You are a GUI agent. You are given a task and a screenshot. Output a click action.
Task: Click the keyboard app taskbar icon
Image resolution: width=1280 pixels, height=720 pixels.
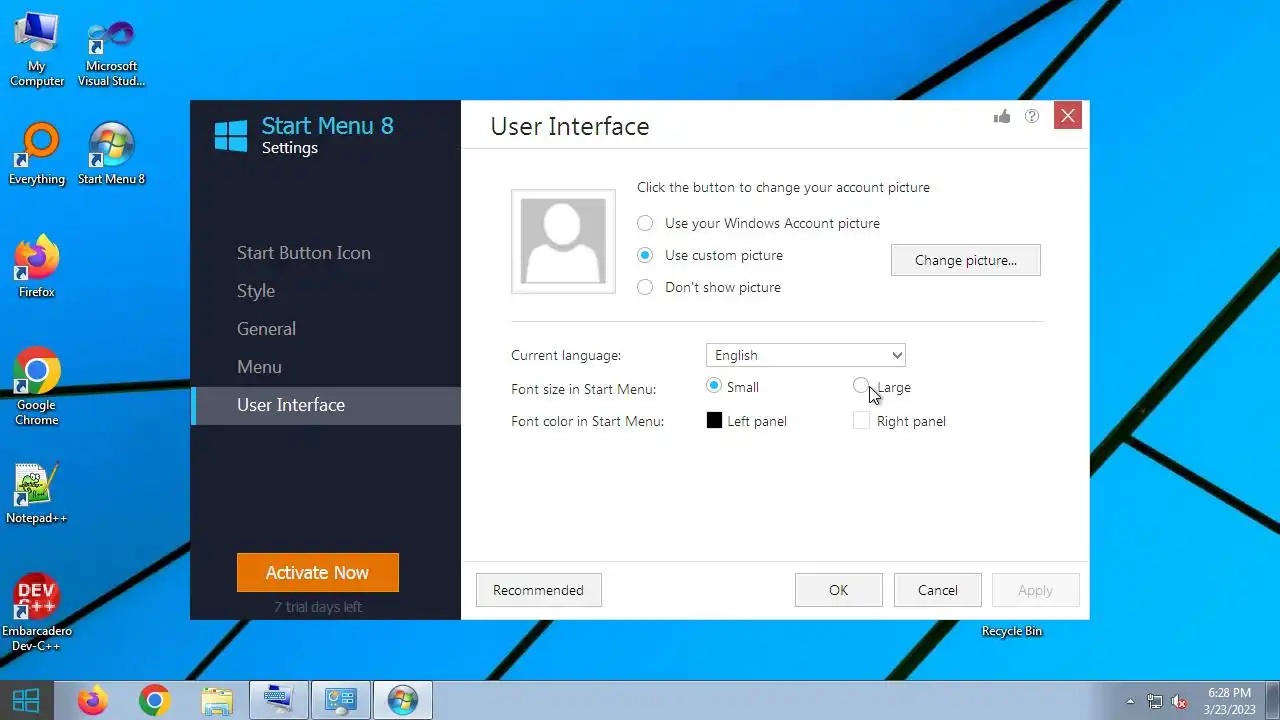click(x=278, y=700)
